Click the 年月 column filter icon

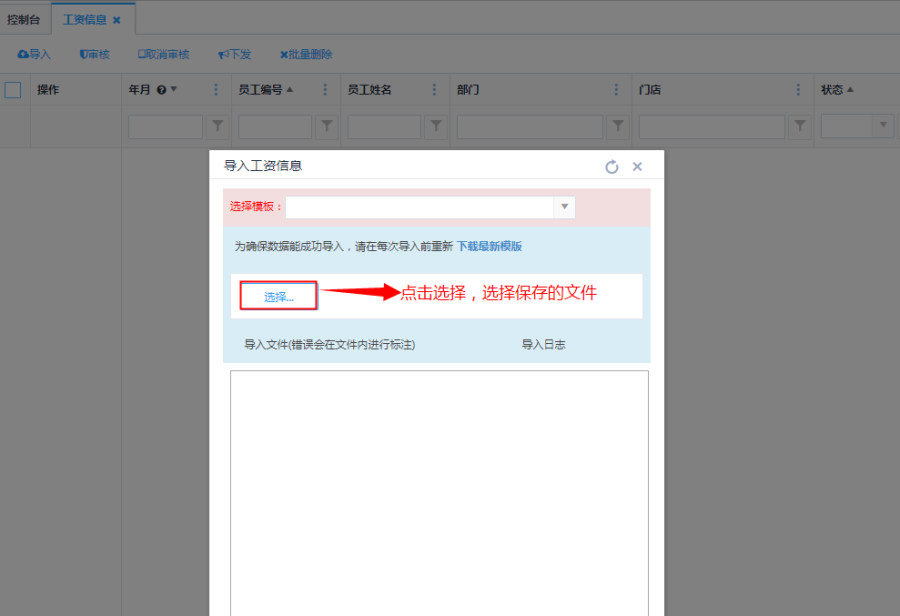217,126
